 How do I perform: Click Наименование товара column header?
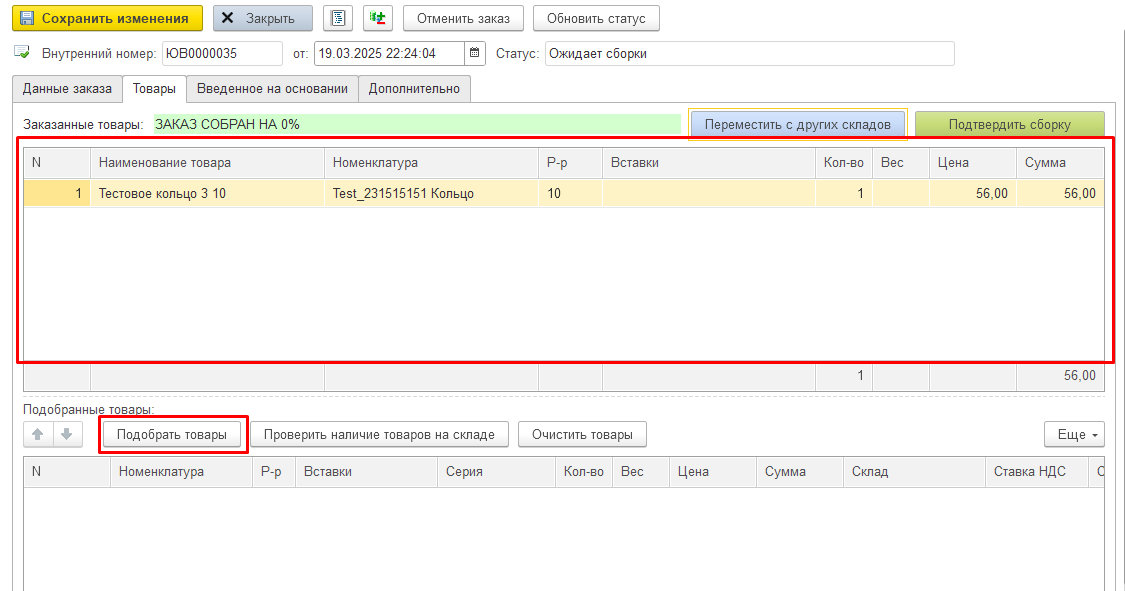(x=207, y=163)
